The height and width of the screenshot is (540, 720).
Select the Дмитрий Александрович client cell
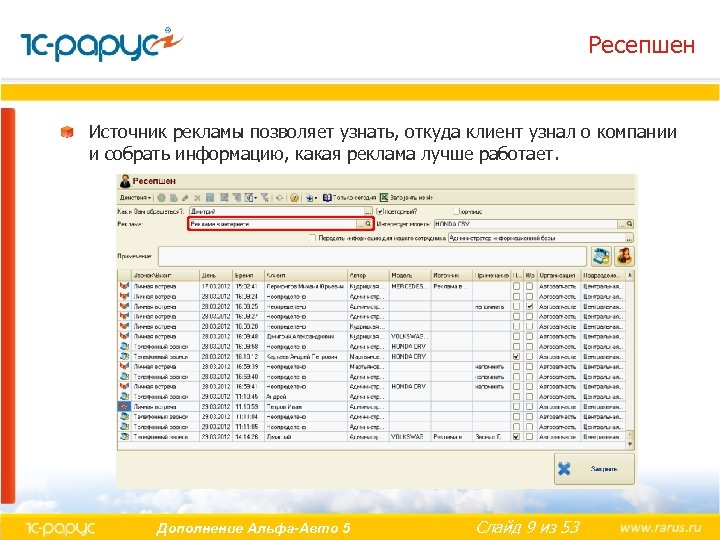click(306, 336)
